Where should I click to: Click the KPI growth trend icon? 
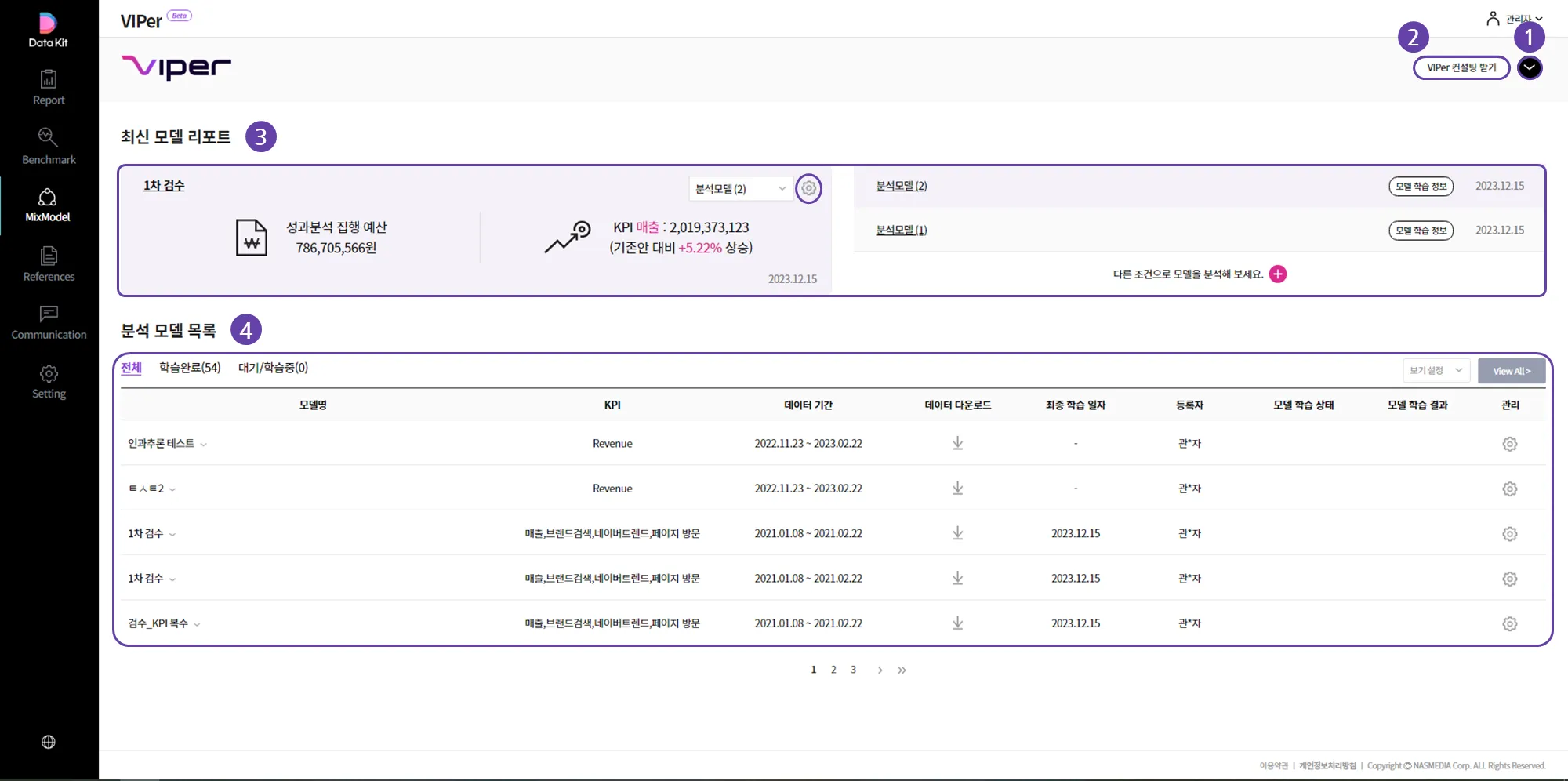(x=568, y=238)
